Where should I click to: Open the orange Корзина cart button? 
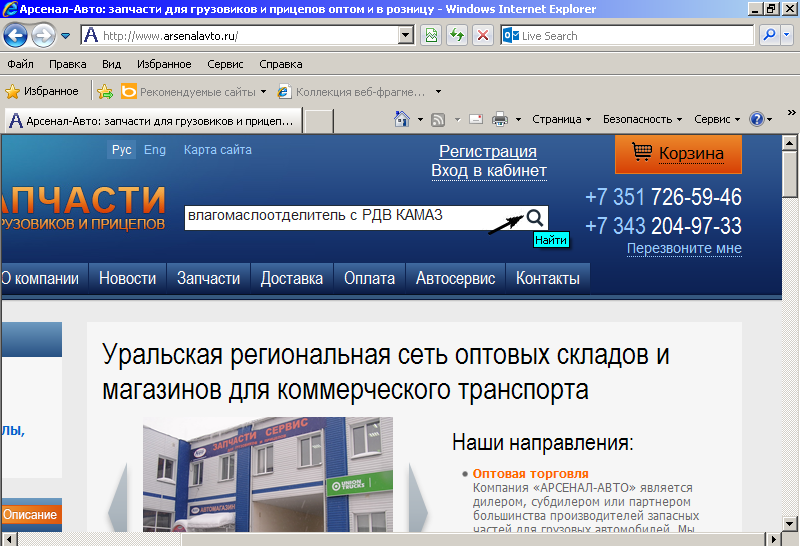[678, 154]
